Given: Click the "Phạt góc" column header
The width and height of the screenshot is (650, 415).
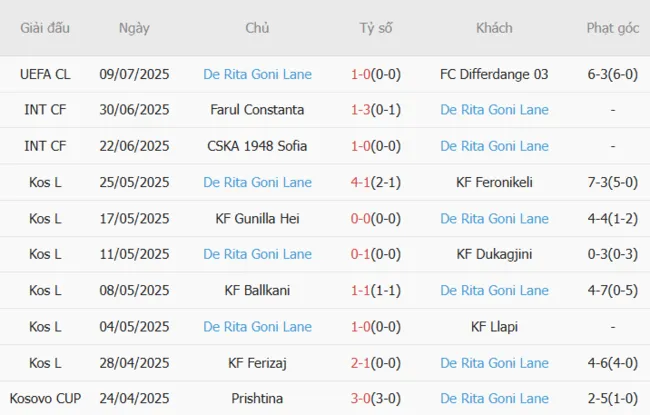Looking at the screenshot, I should (x=613, y=28).
